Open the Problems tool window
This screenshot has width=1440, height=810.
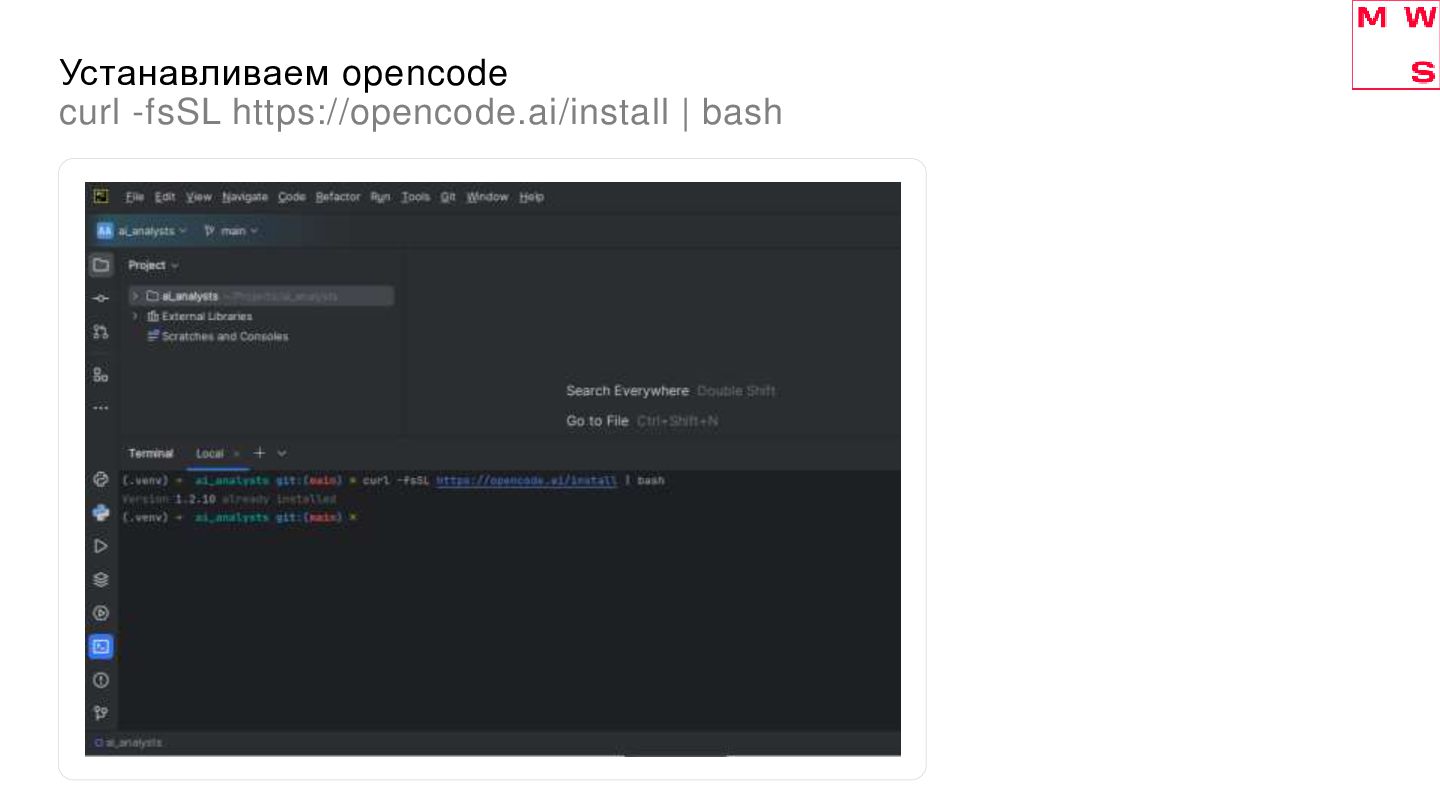coord(100,680)
